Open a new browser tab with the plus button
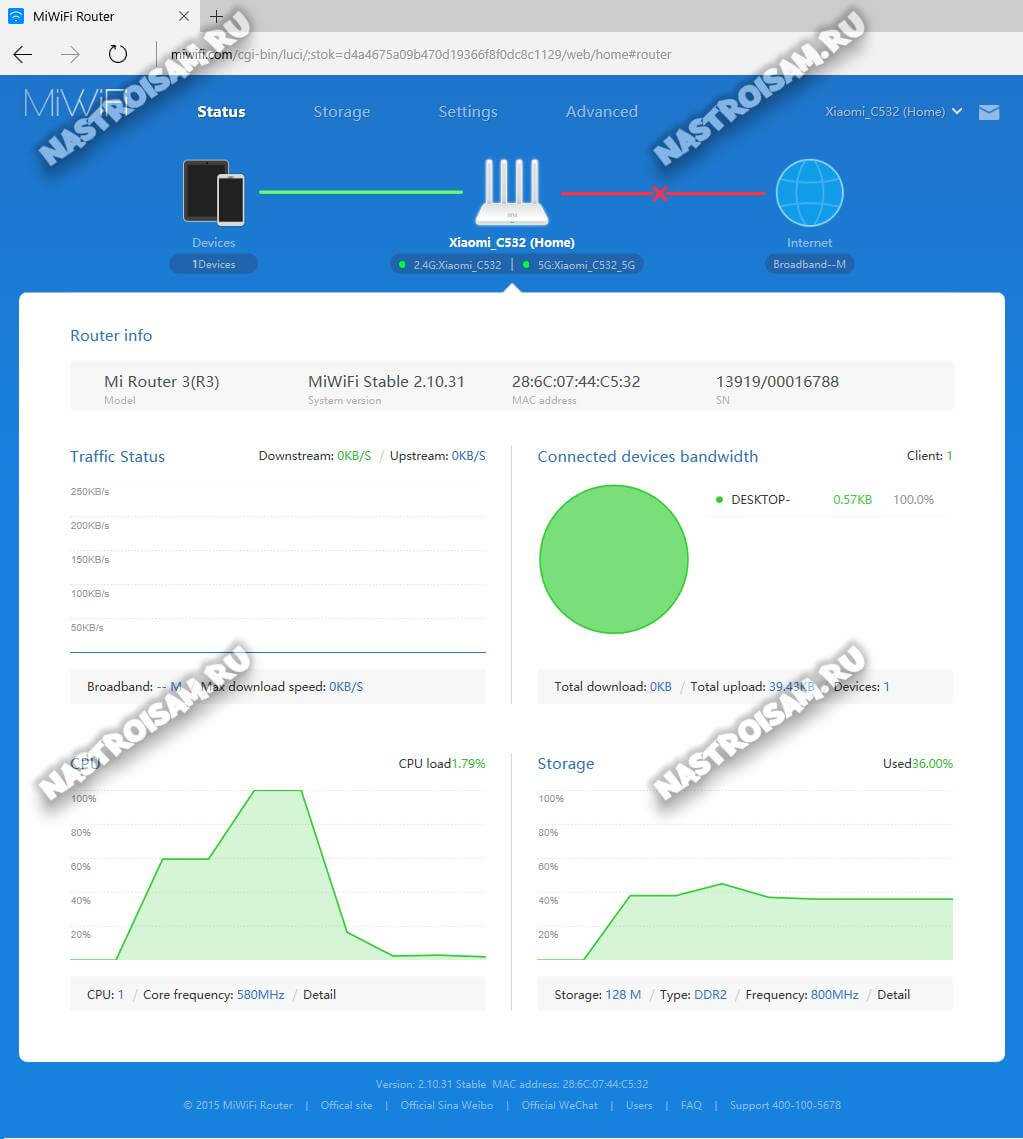Screen dimensions: 1023x1139 [217, 16]
